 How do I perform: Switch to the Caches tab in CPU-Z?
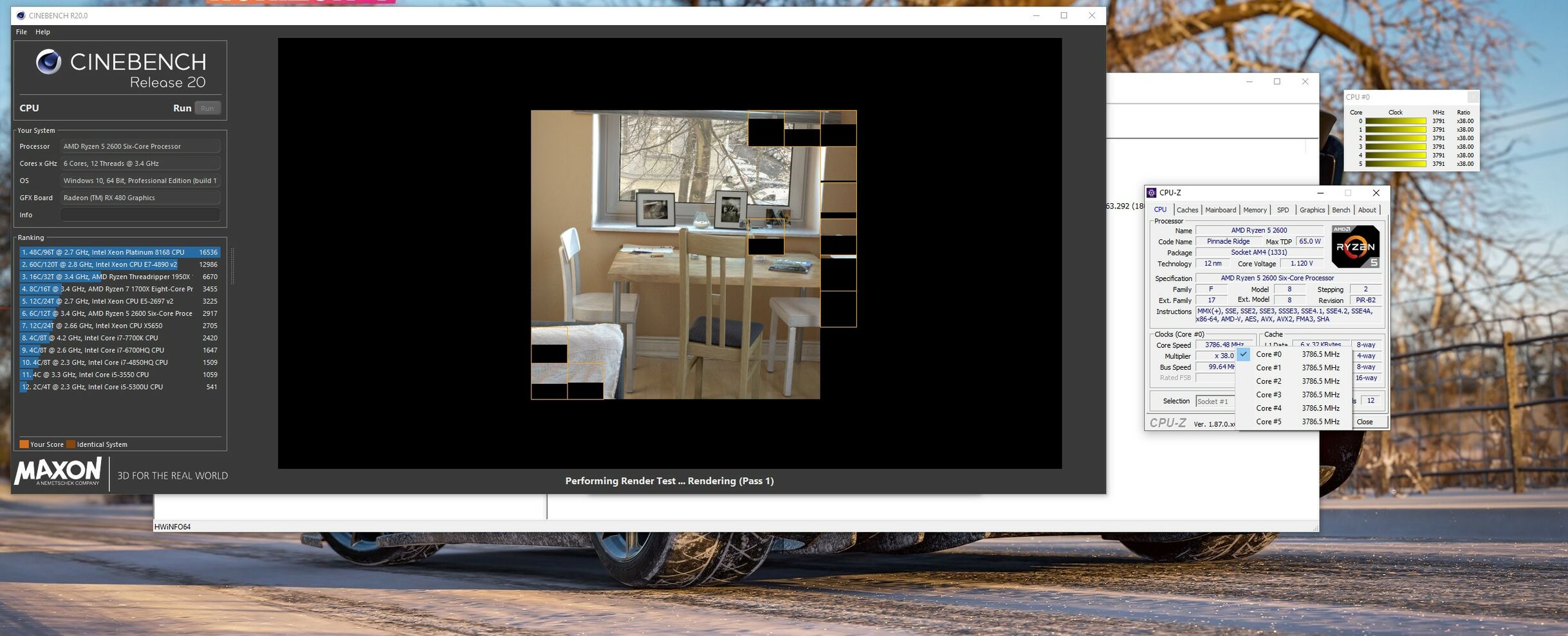(1187, 210)
